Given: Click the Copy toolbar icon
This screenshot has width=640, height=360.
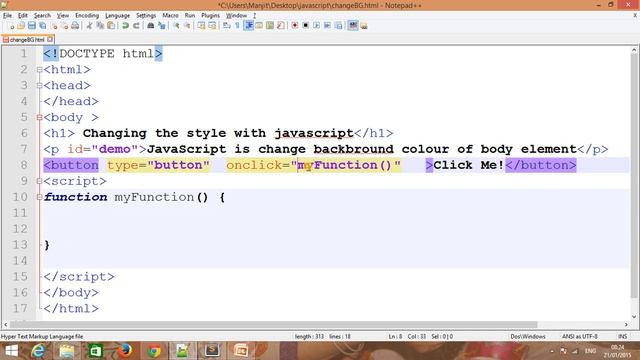Looking at the screenshot, I should 100,26.
